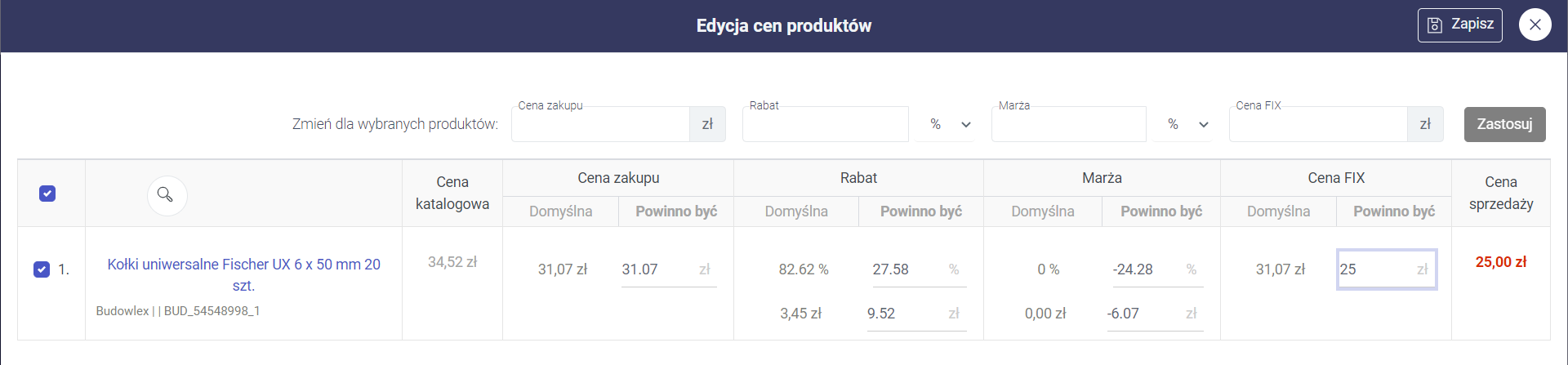Click the zł unit addon beside bulk Cena zakupu
The image size is (1568, 365).
tap(707, 125)
